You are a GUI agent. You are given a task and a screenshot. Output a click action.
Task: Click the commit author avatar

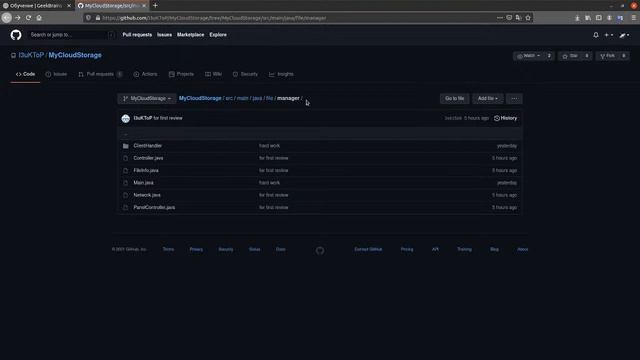[126, 118]
